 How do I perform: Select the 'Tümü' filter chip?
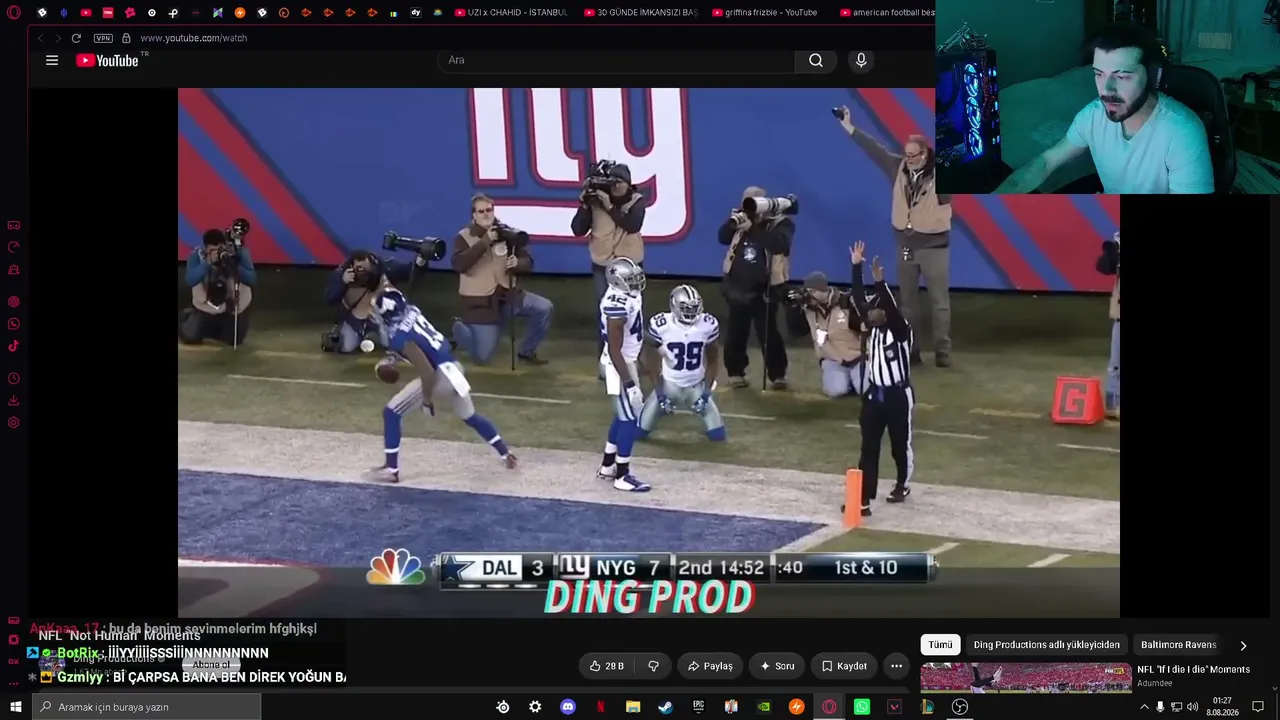point(940,645)
